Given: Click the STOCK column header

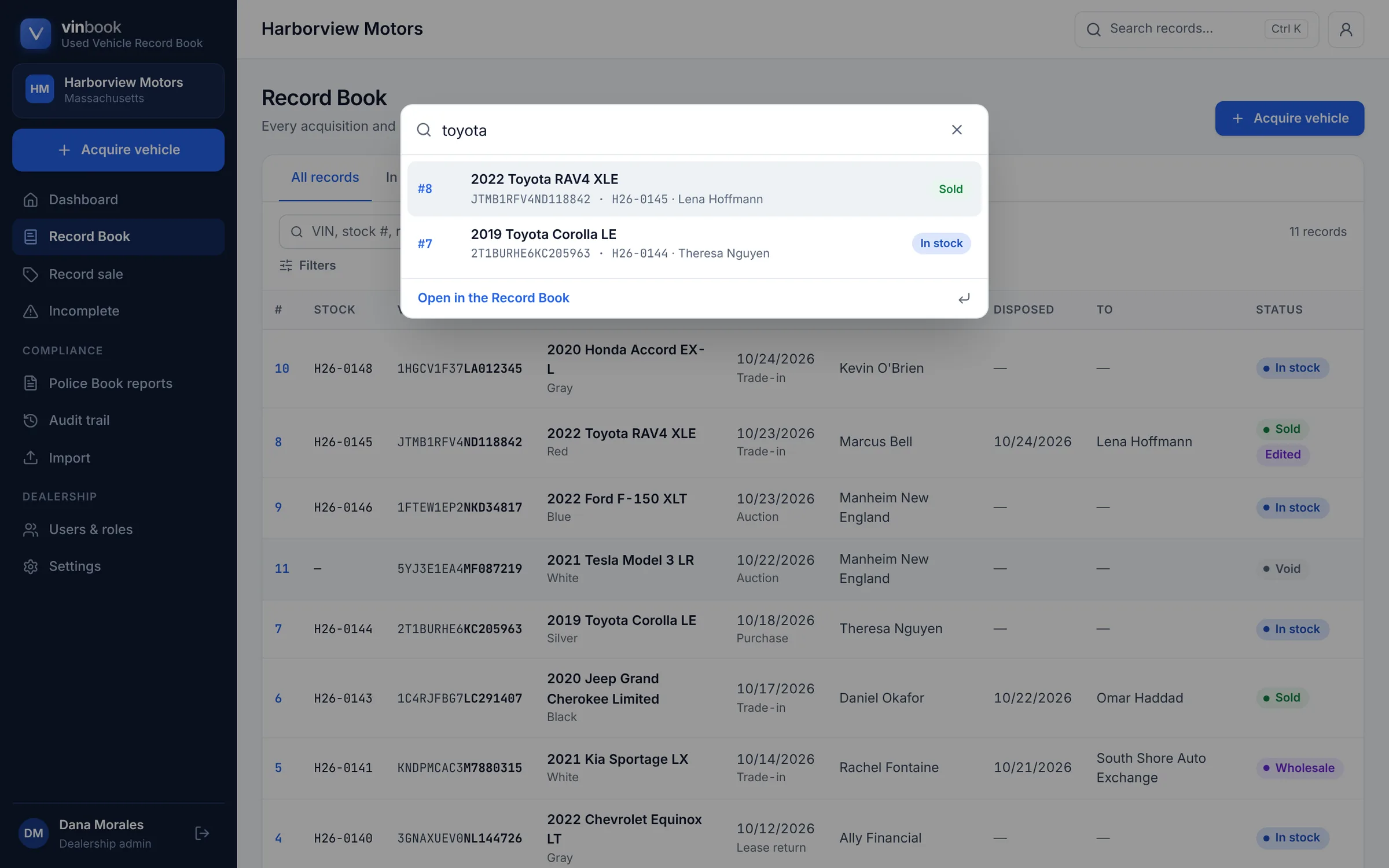Looking at the screenshot, I should (334, 310).
